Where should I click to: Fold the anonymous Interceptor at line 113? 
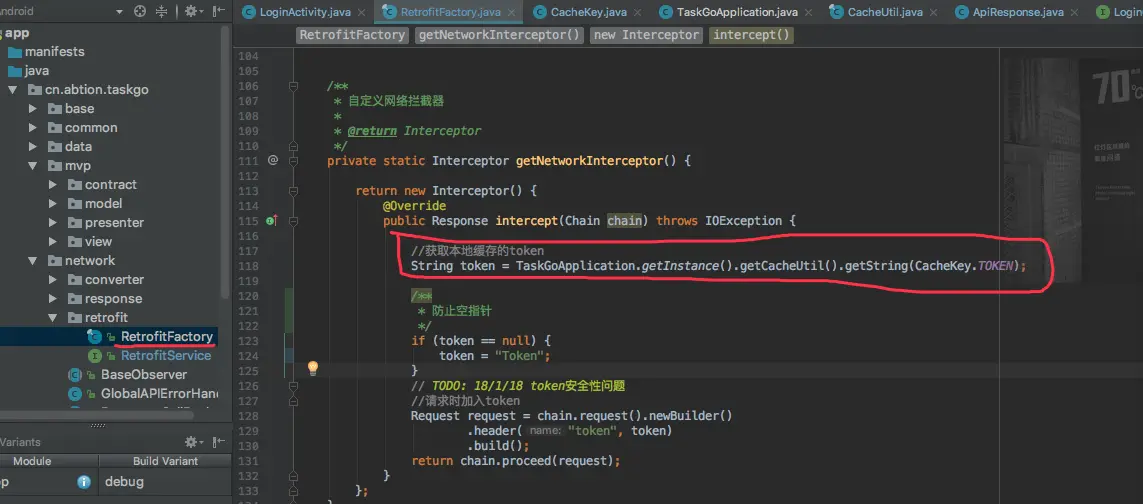[293, 191]
